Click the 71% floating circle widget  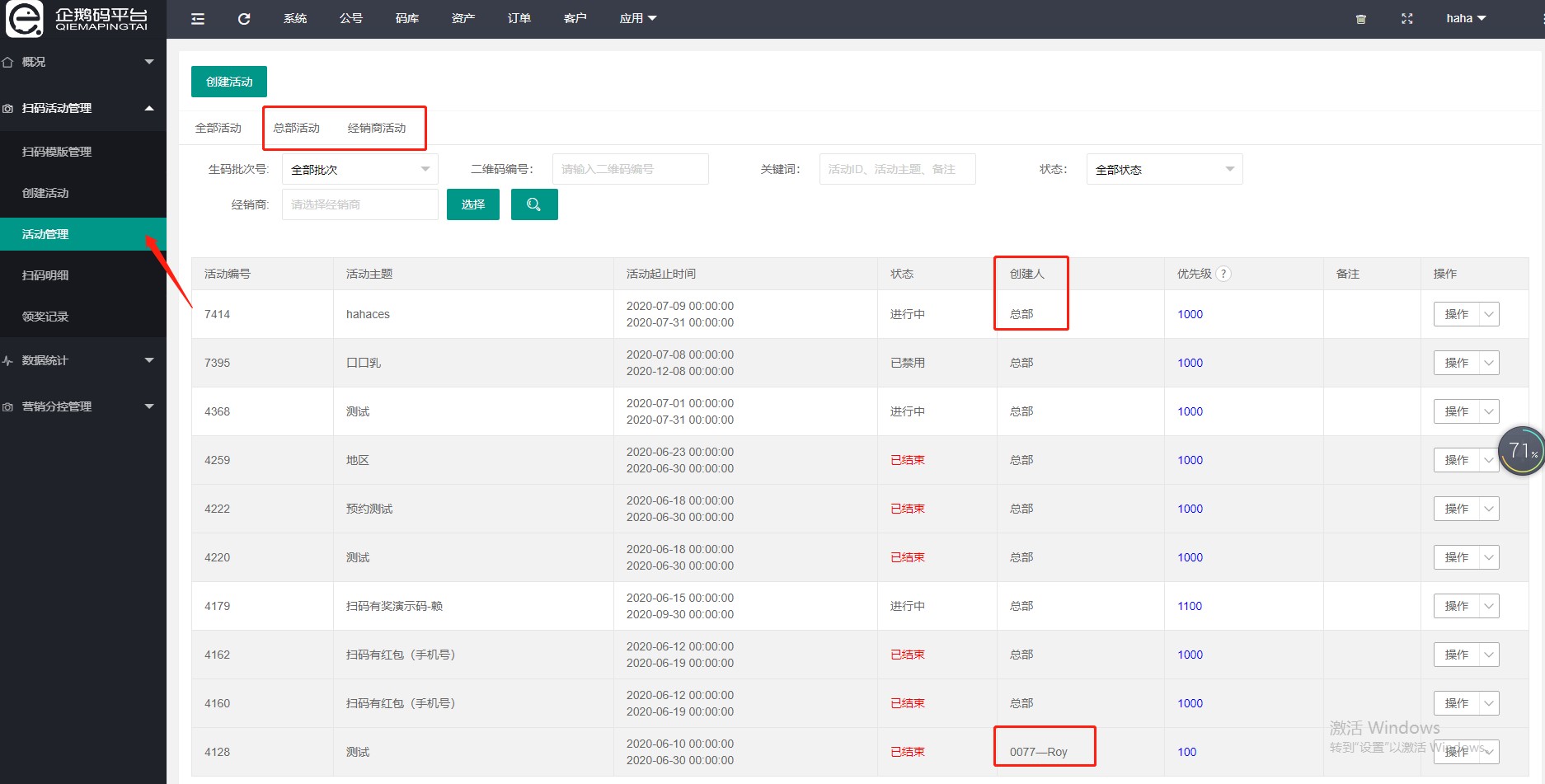pos(1521,451)
